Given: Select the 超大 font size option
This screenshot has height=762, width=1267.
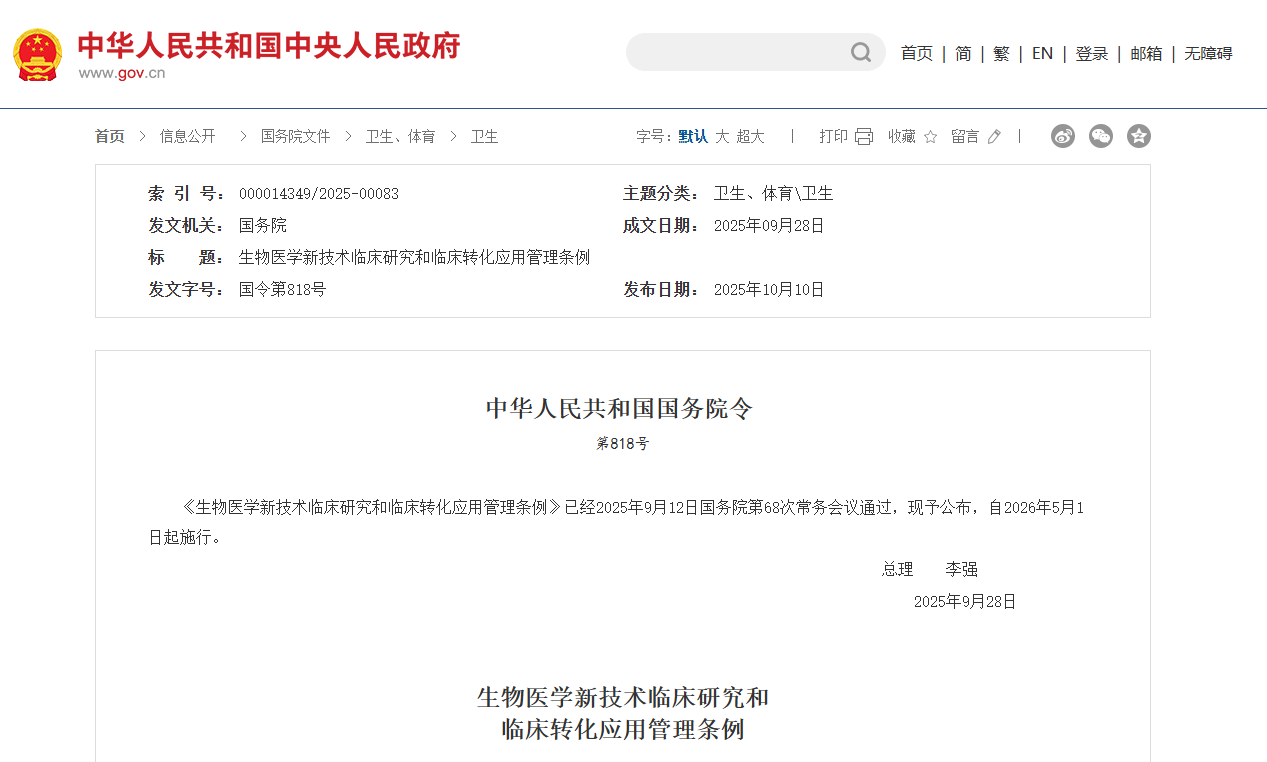Looking at the screenshot, I should point(750,135).
